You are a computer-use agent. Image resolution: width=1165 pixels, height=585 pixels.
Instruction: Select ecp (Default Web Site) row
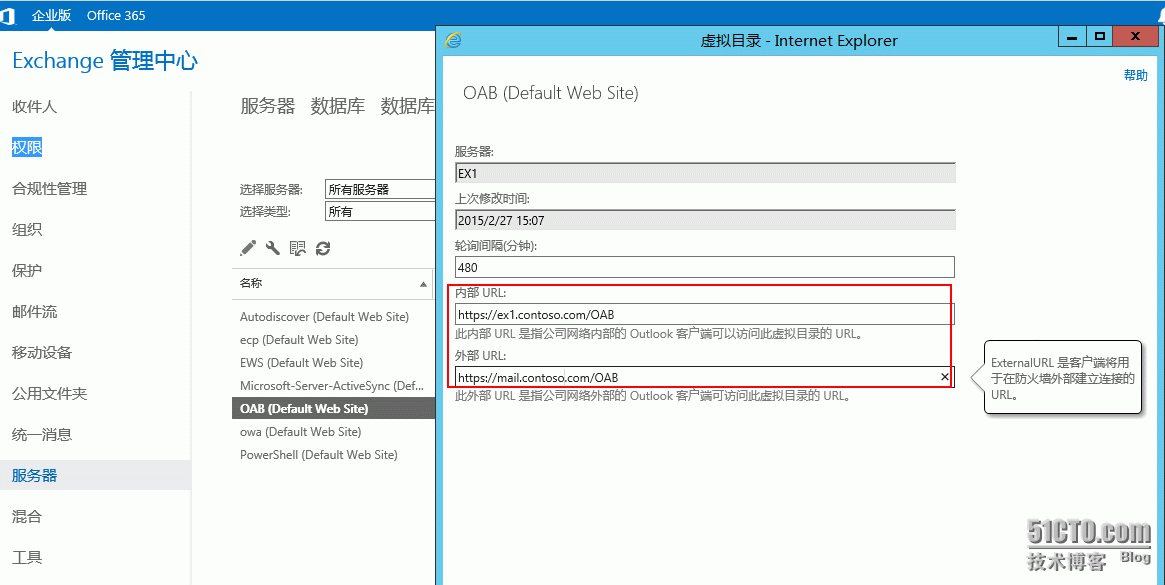click(x=333, y=340)
